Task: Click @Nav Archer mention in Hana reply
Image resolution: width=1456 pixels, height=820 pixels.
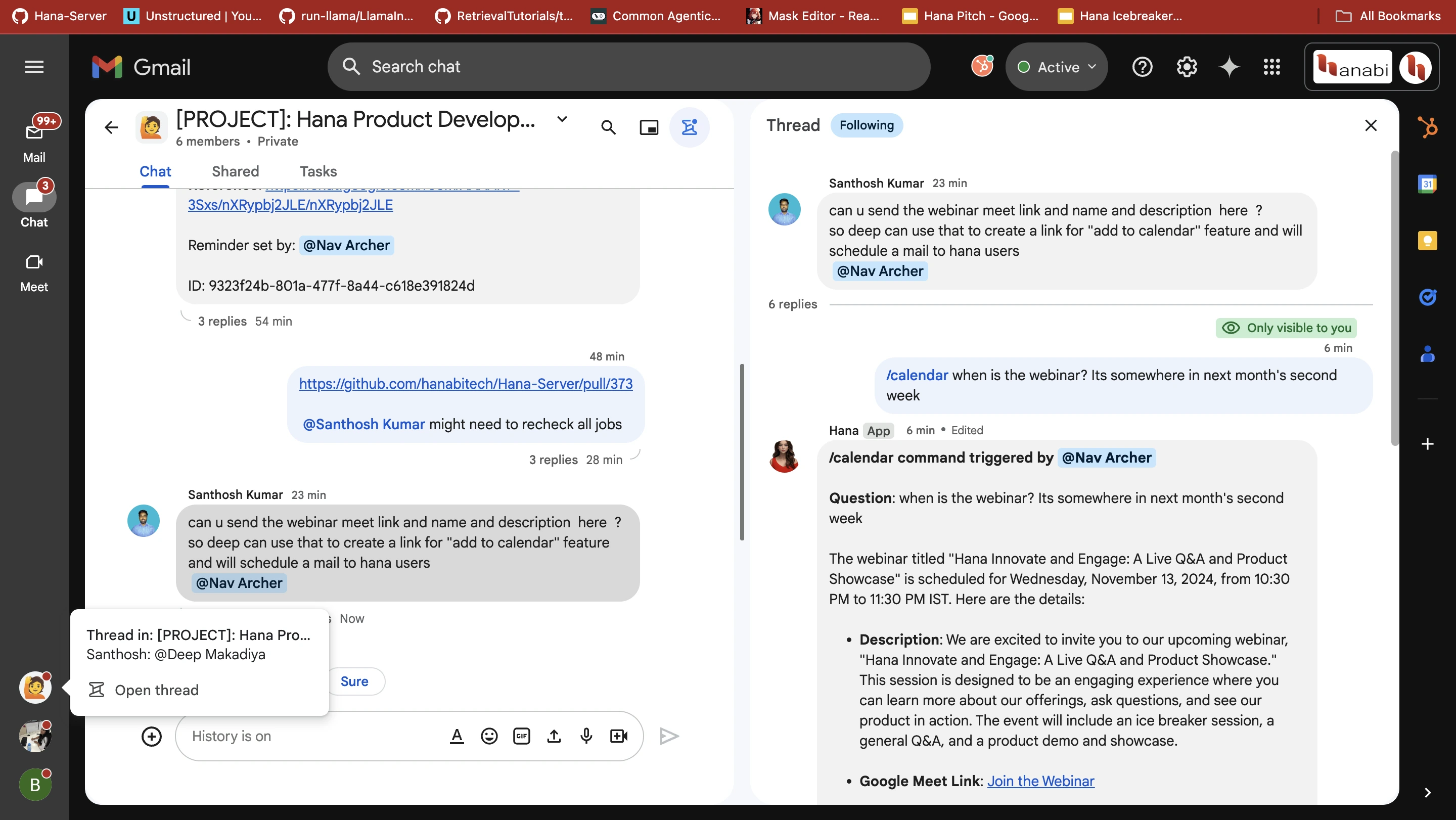Action: point(1106,457)
